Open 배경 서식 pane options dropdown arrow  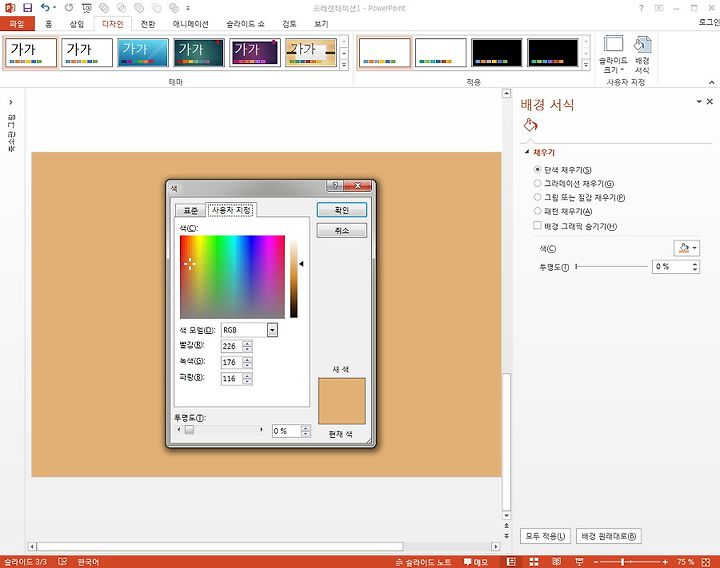coord(699,101)
